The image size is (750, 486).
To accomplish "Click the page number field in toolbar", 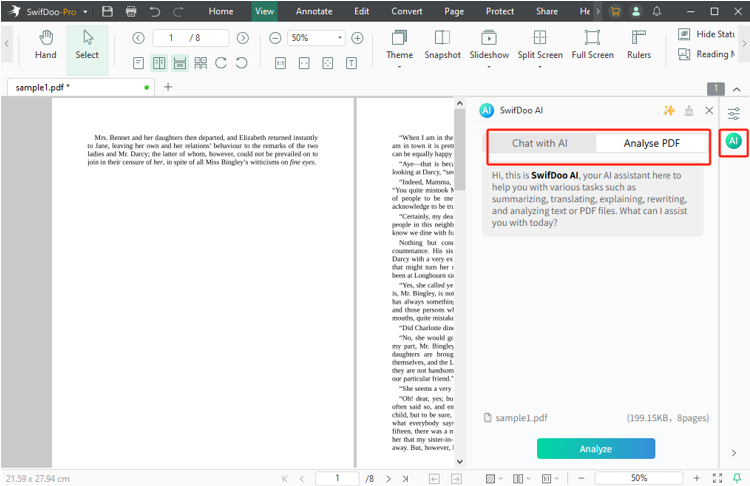I will [x=191, y=38].
